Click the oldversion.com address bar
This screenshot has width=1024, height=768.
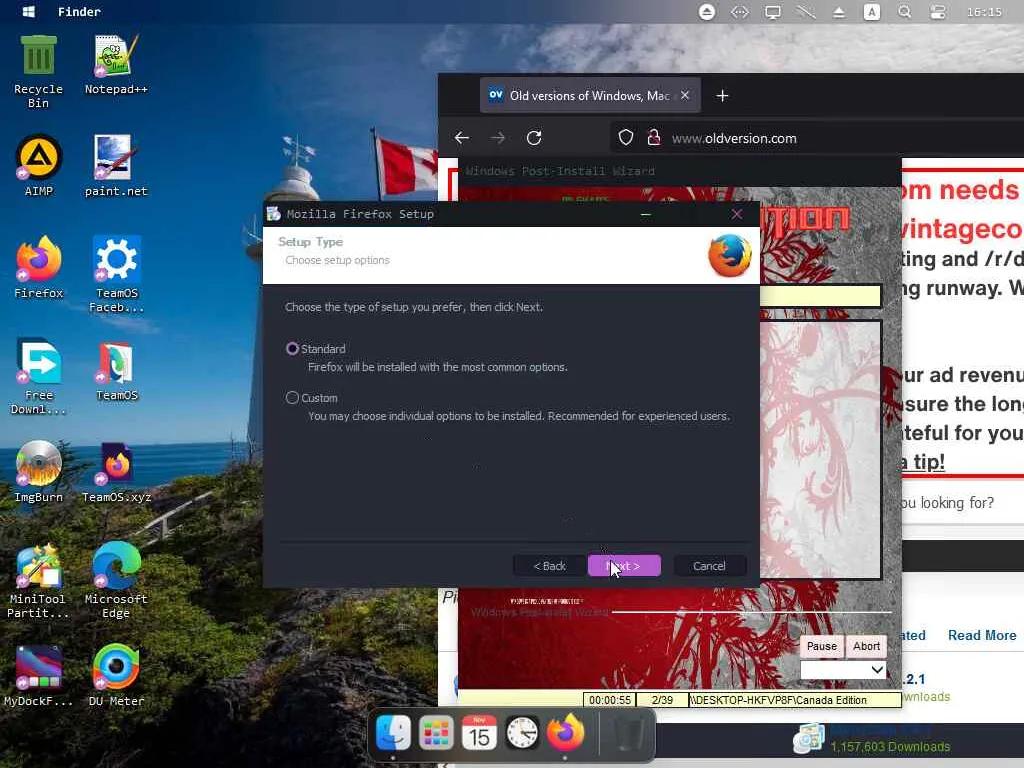click(x=816, y=138)
